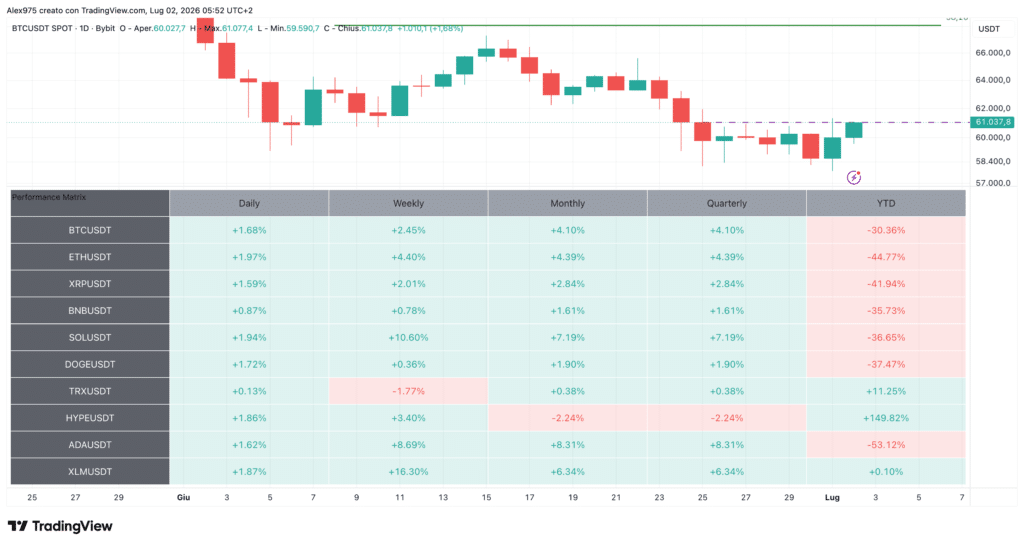Click the Performance Matrix title cell
The height and width of the screenshot is (546, 1024).
point(89,203)
